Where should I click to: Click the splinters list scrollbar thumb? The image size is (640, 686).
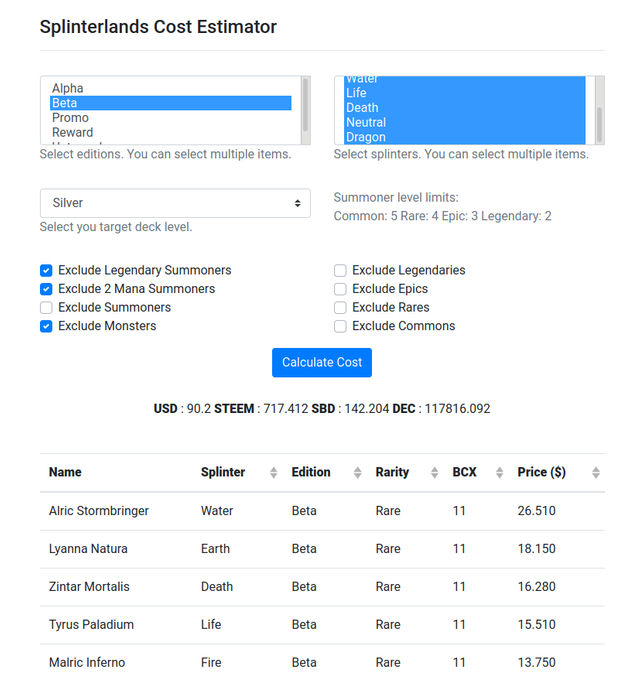click(x=600, y=124)
